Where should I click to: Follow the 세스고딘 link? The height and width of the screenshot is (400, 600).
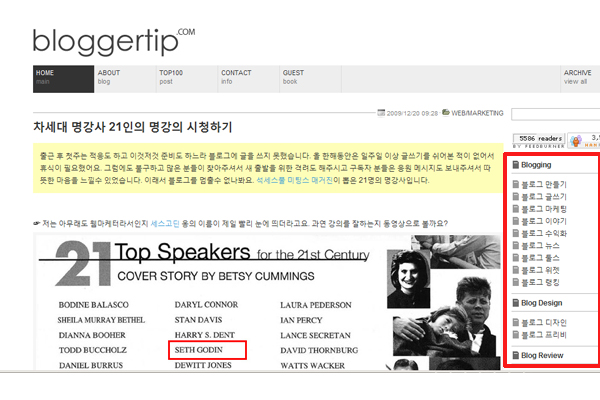[x=165, y=223]
